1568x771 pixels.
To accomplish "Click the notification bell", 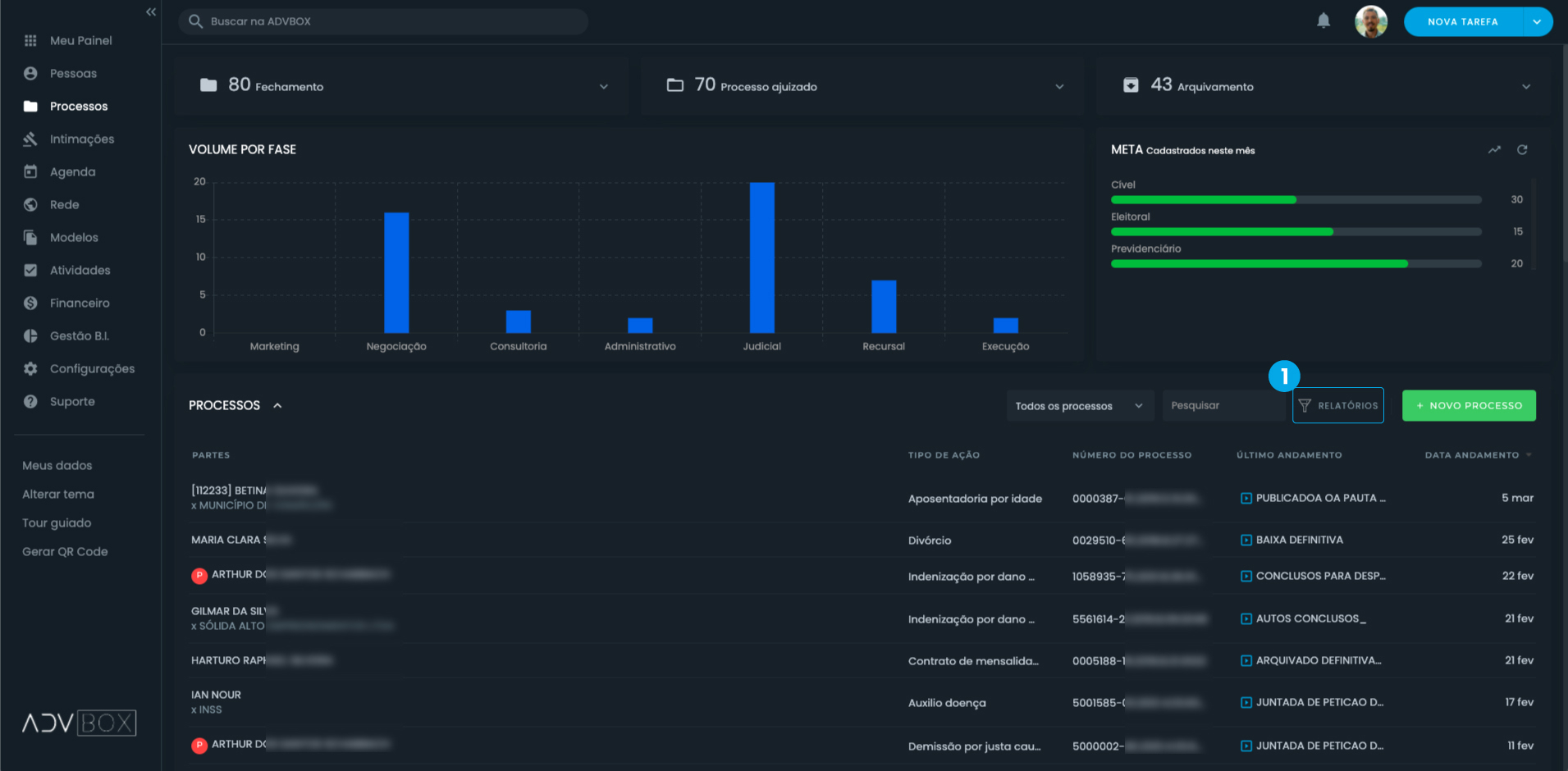I will pos(1323,21).
